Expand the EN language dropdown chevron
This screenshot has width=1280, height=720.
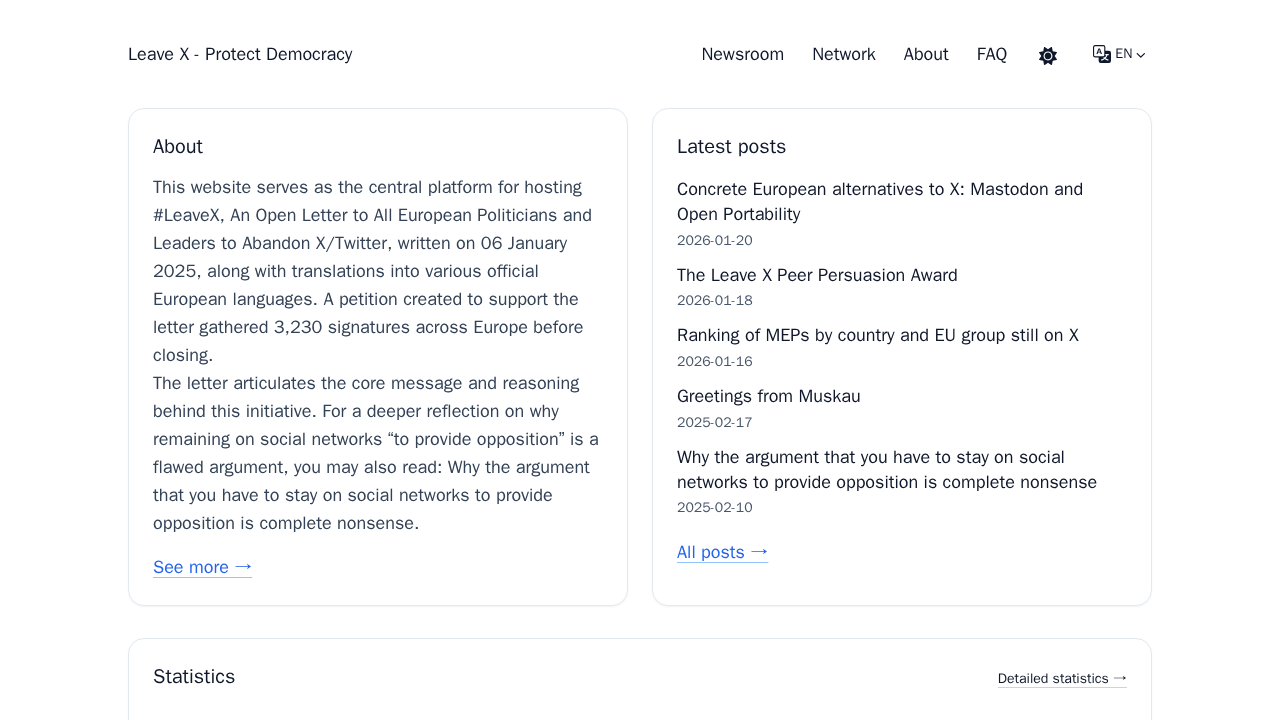1141,55
